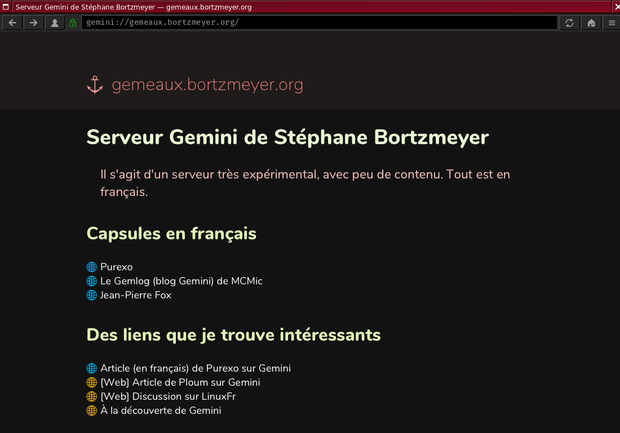Open [Web] Discussion sur LinuxFr
This screenshot has height=433, width=620.
168,397
